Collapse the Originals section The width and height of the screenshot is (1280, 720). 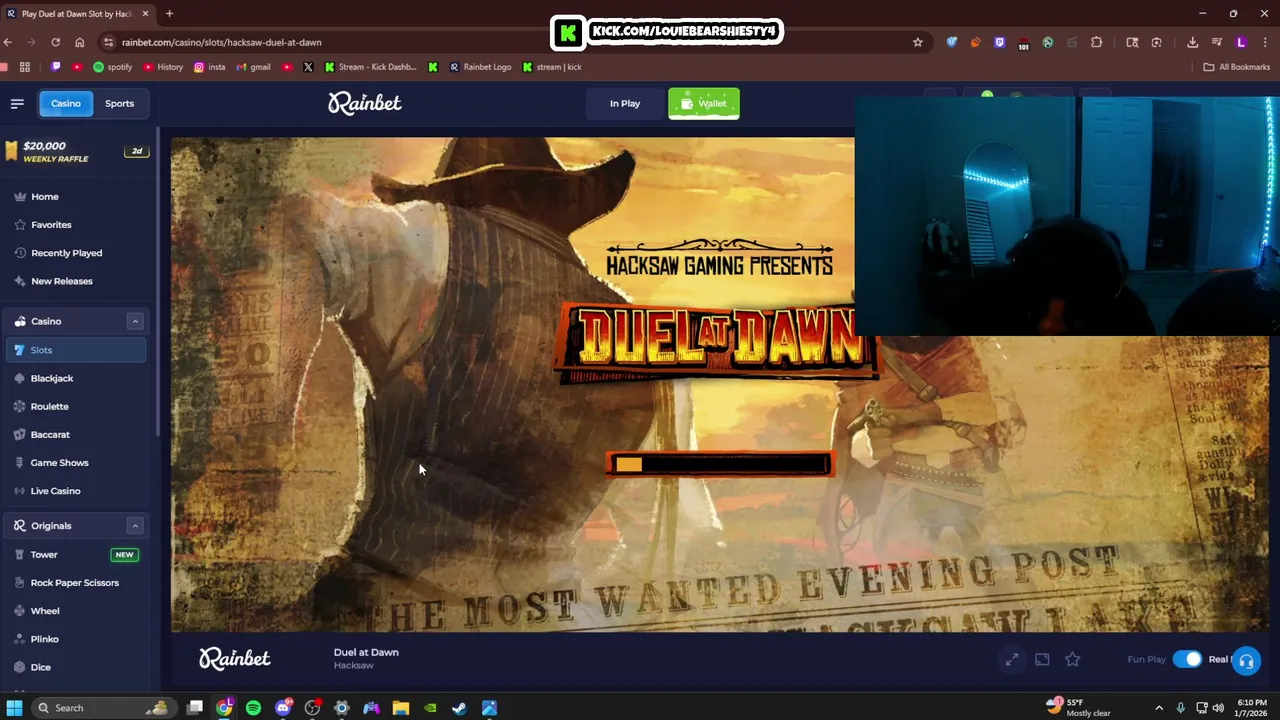(135, 525)
